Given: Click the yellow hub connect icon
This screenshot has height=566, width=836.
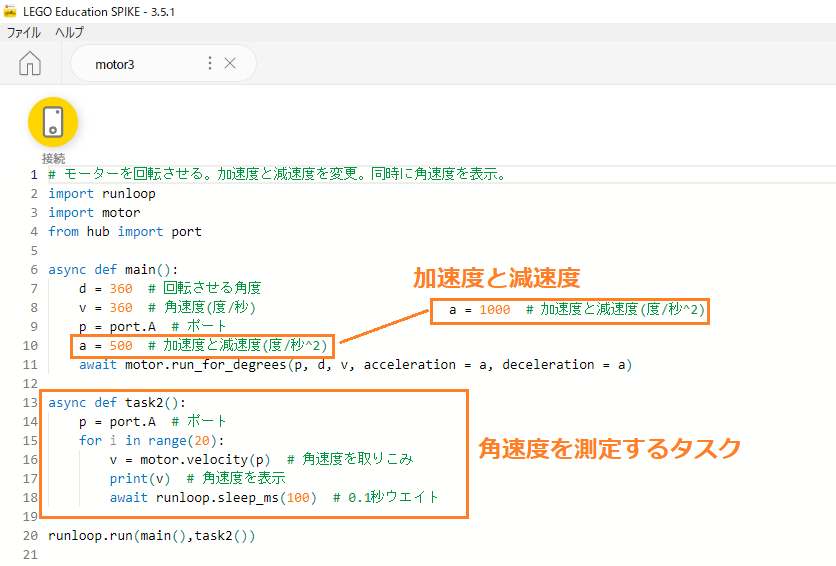Looking at the screenshot, I should point(53,122).
